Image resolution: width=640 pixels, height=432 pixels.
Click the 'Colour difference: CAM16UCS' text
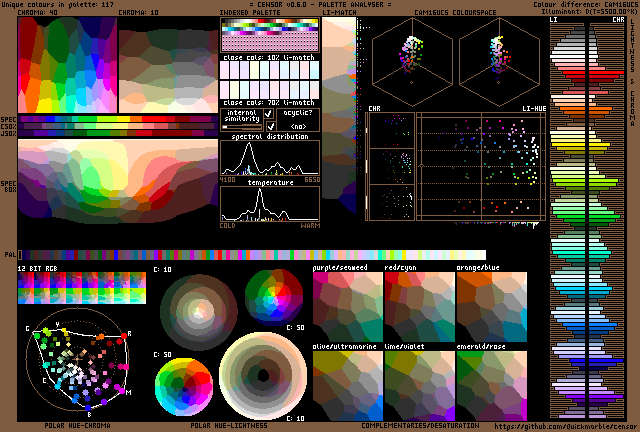coord(586,5)
